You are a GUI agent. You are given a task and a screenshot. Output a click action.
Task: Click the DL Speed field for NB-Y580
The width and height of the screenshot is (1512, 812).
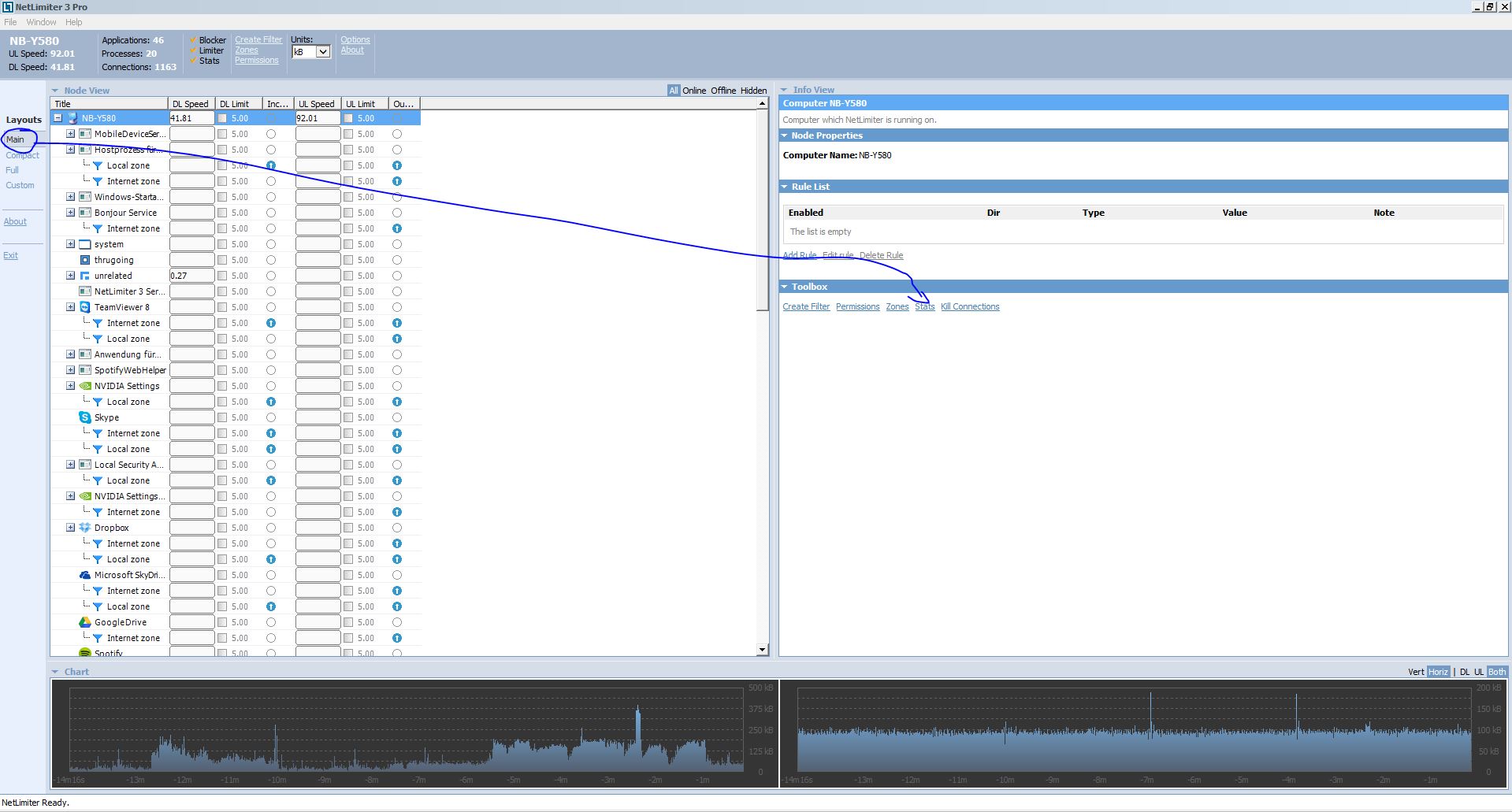(x=191, y=118)
